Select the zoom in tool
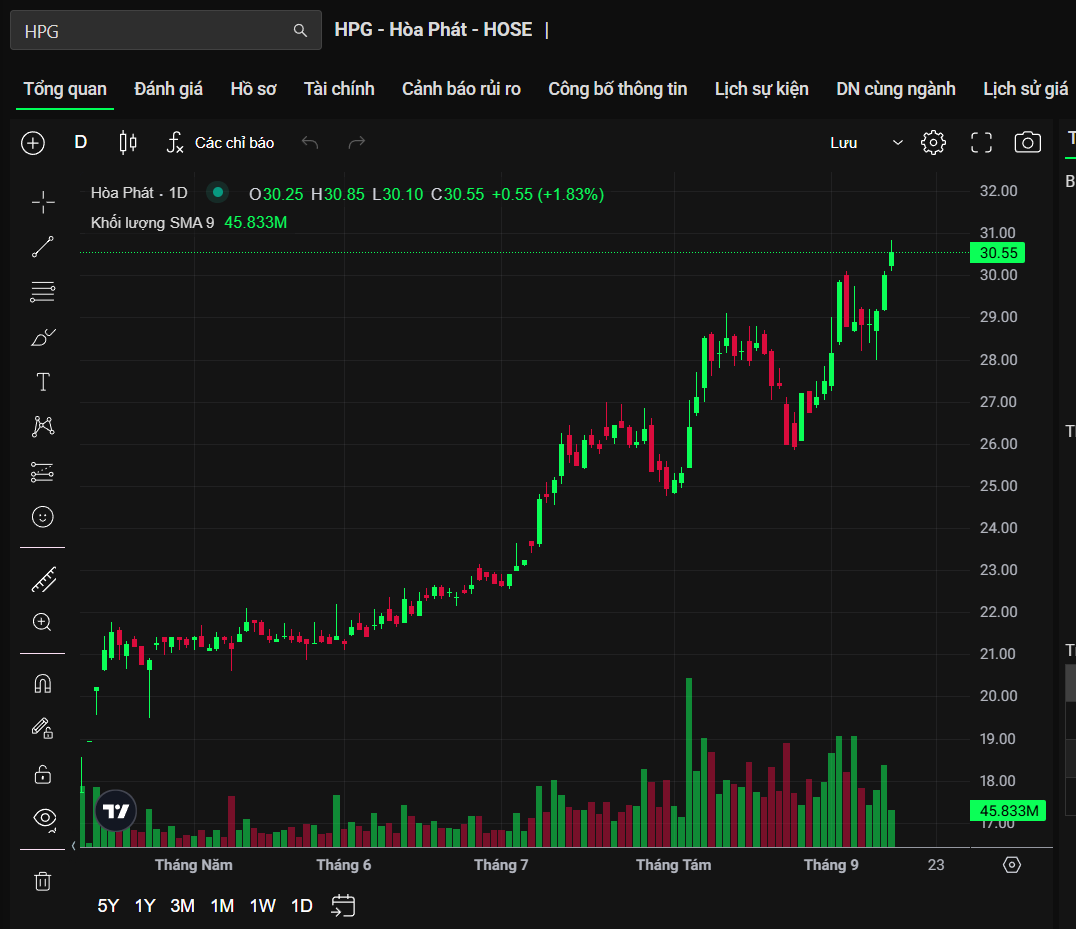This screenshot has height=929, width=1076. click(43, 622)
